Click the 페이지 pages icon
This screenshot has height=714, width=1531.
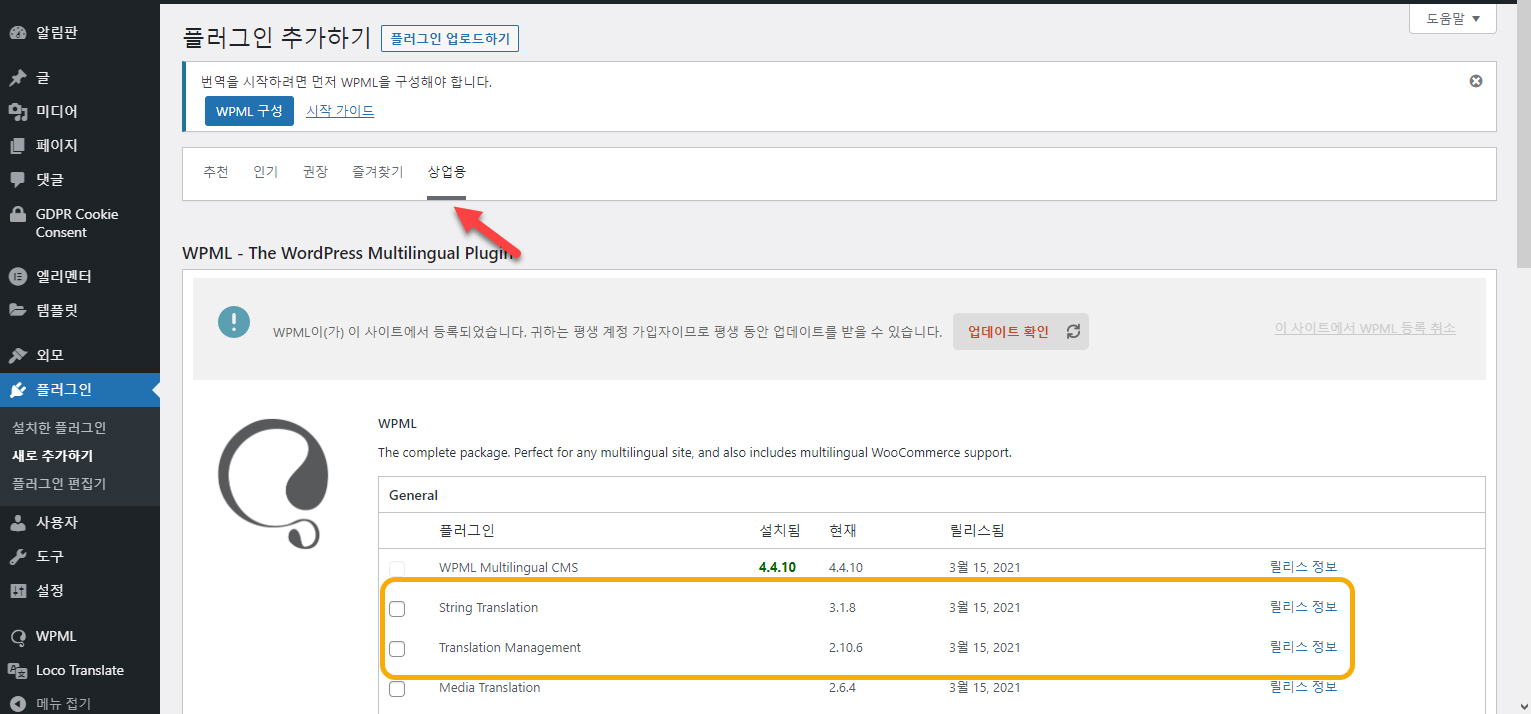pyautogui.click(x=17, y=146)
